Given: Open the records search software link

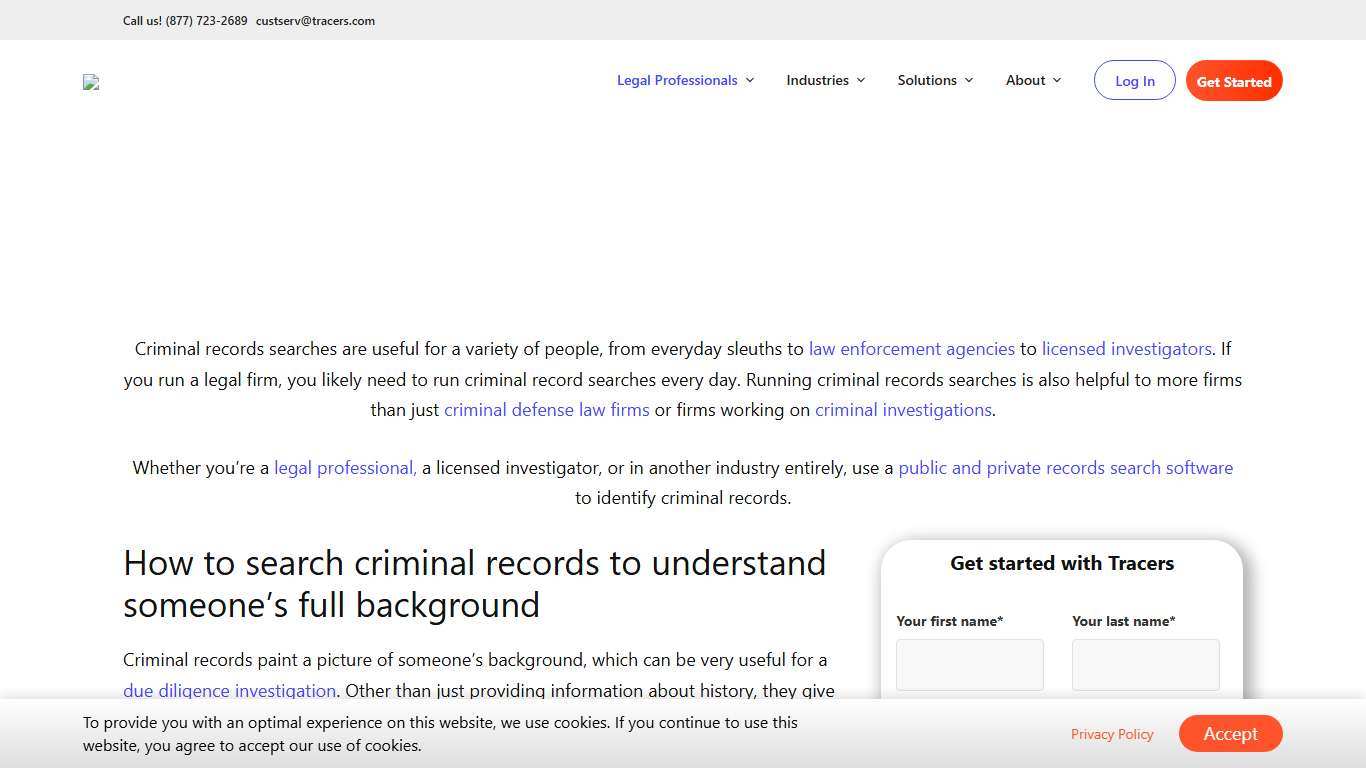Looking at the screenshot, I should coord(1066,467).
